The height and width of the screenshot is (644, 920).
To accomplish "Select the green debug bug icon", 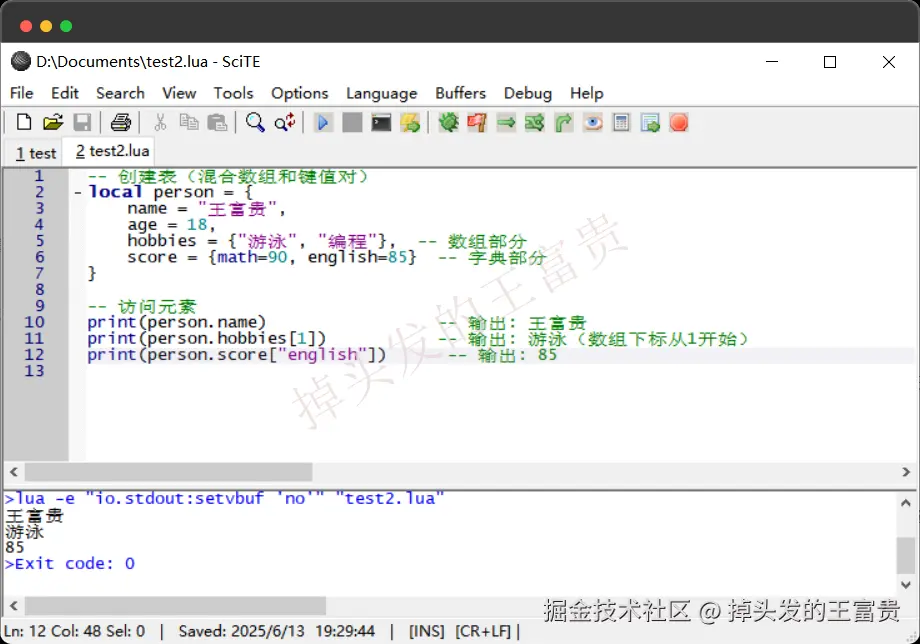I will (x=448, y=121).
